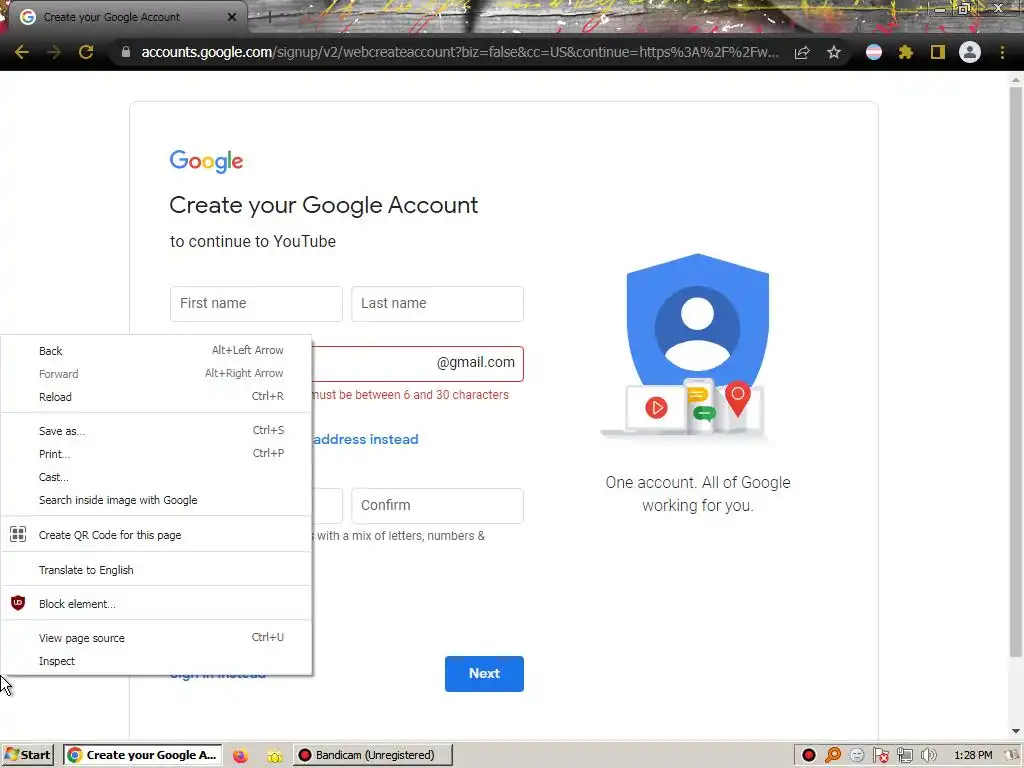
Task: Choose Inspect in the context menu
Action: (156, 661)
